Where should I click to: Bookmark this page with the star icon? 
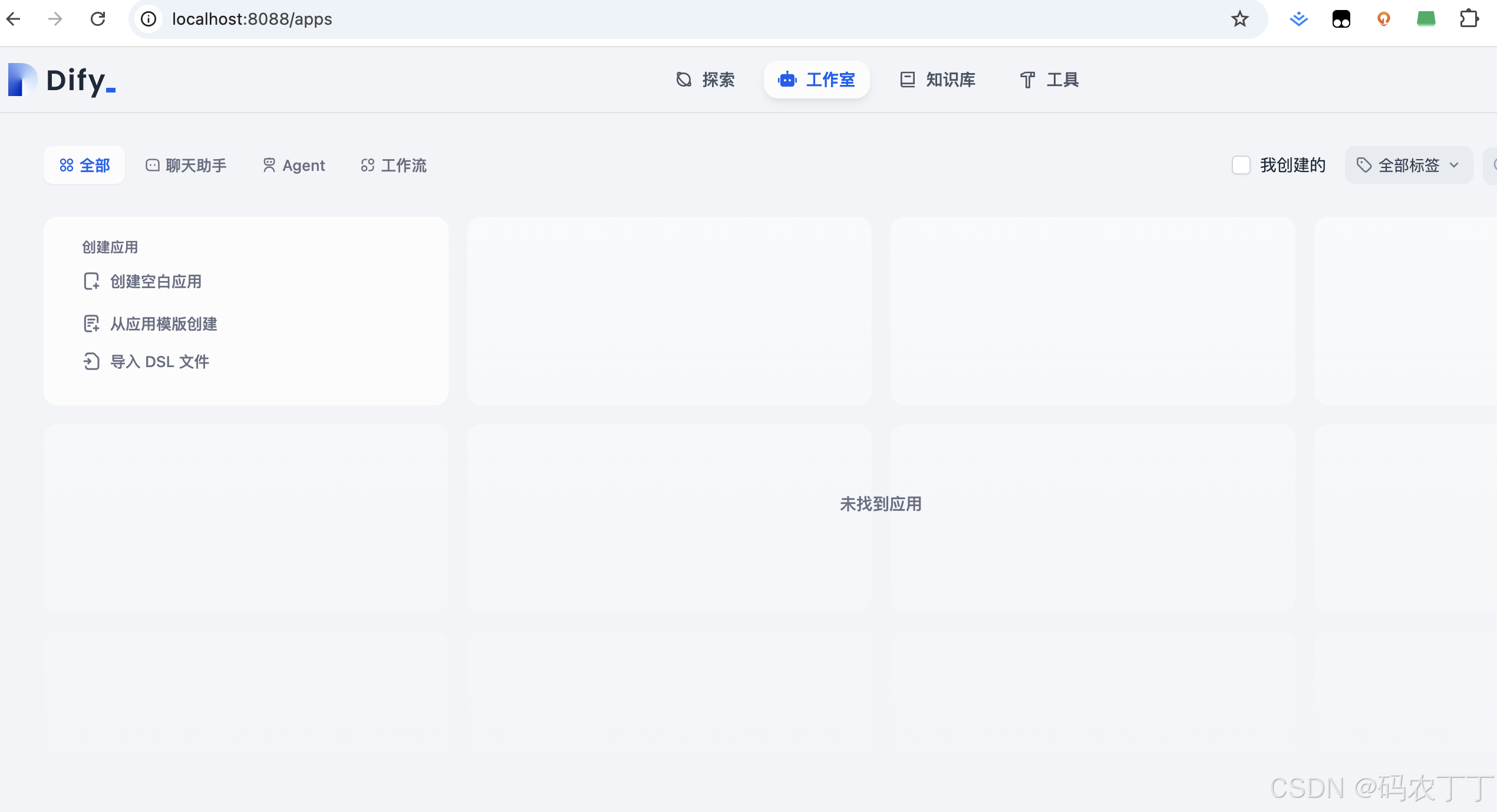click(1239, 19)
